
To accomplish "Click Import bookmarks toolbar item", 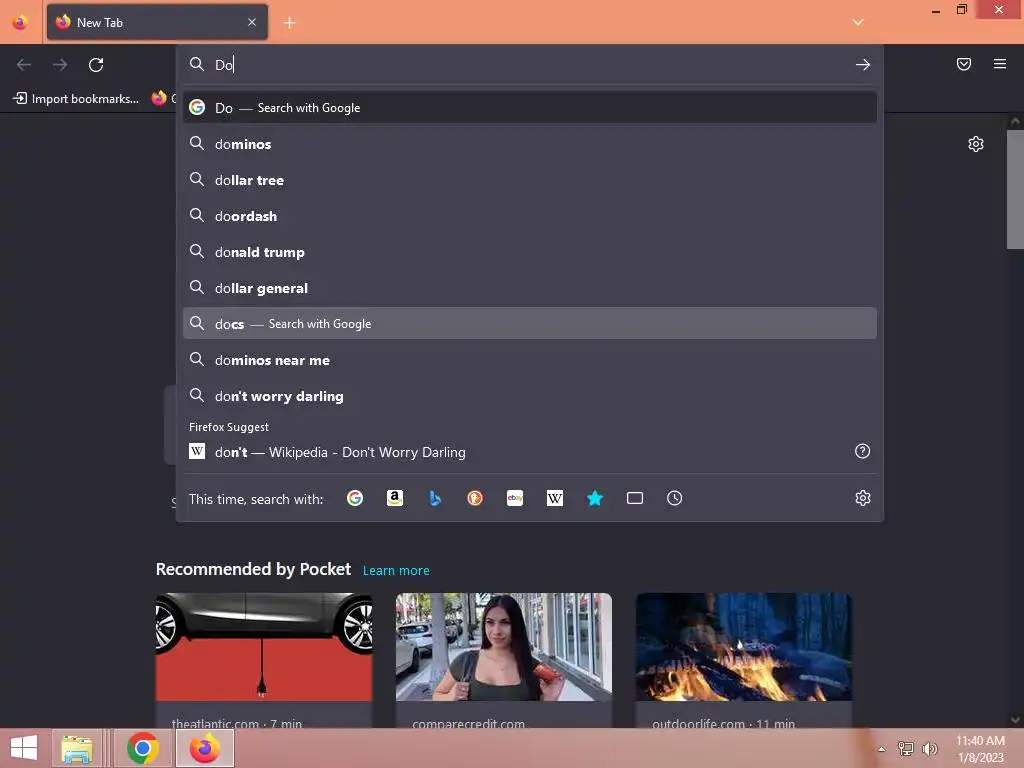I will tap(76, 99).
